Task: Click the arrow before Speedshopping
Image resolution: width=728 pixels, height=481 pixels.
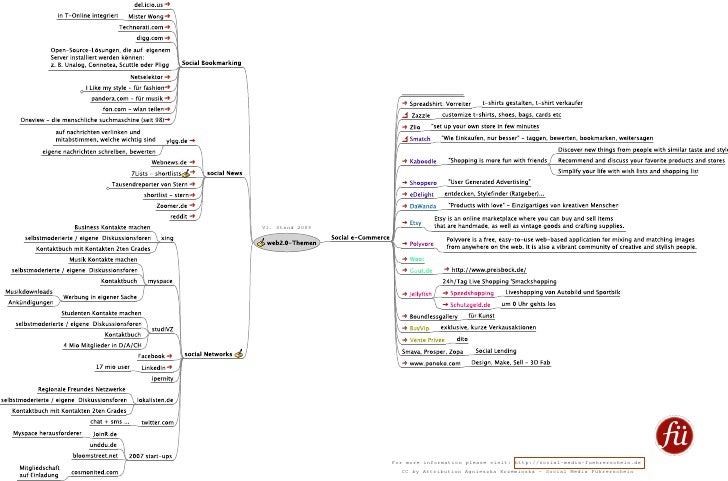Action: (446, 293)
